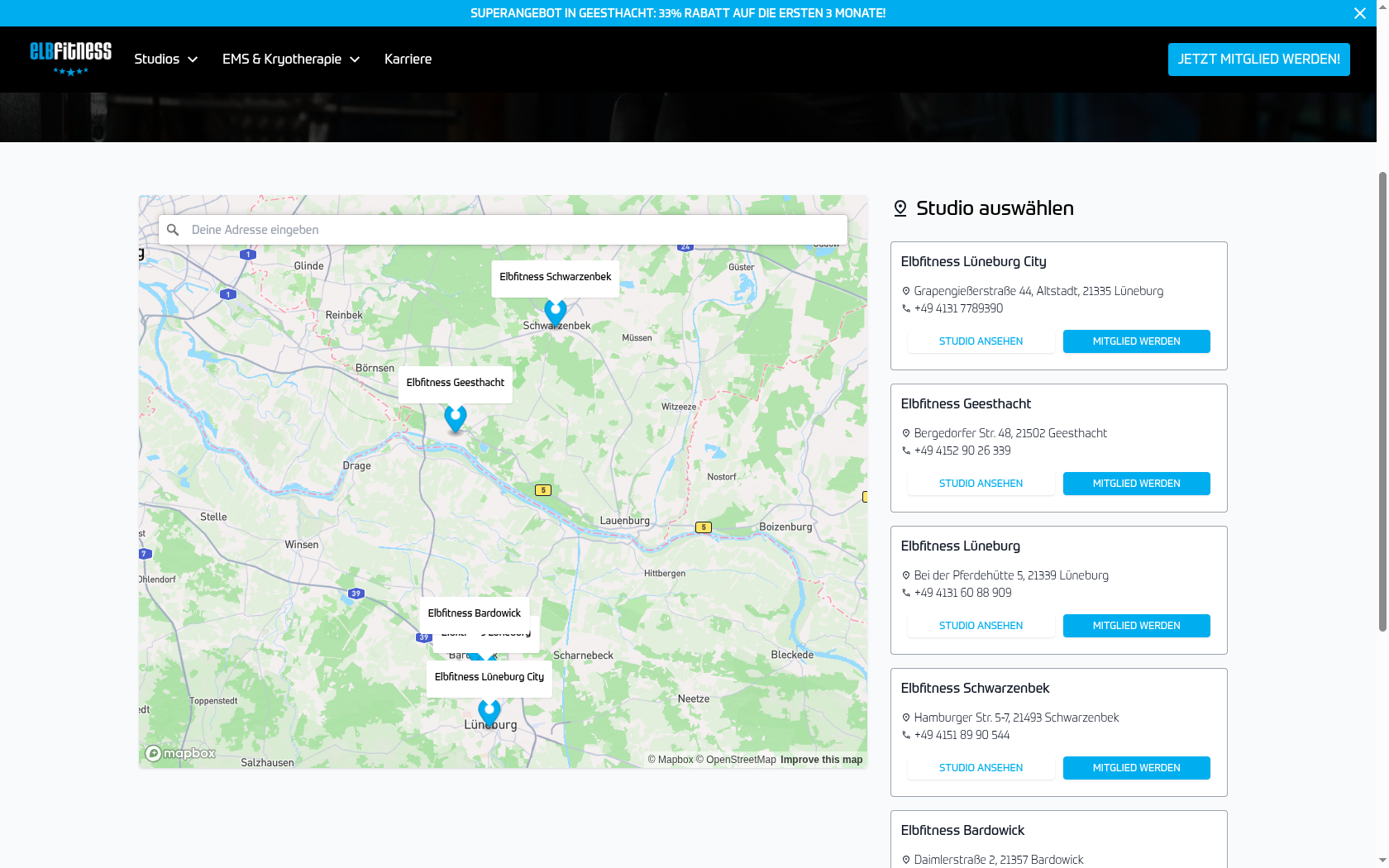
Task: Click address Grapengießerstraße 44 Lüneburg
Action: click(1038, 291)
